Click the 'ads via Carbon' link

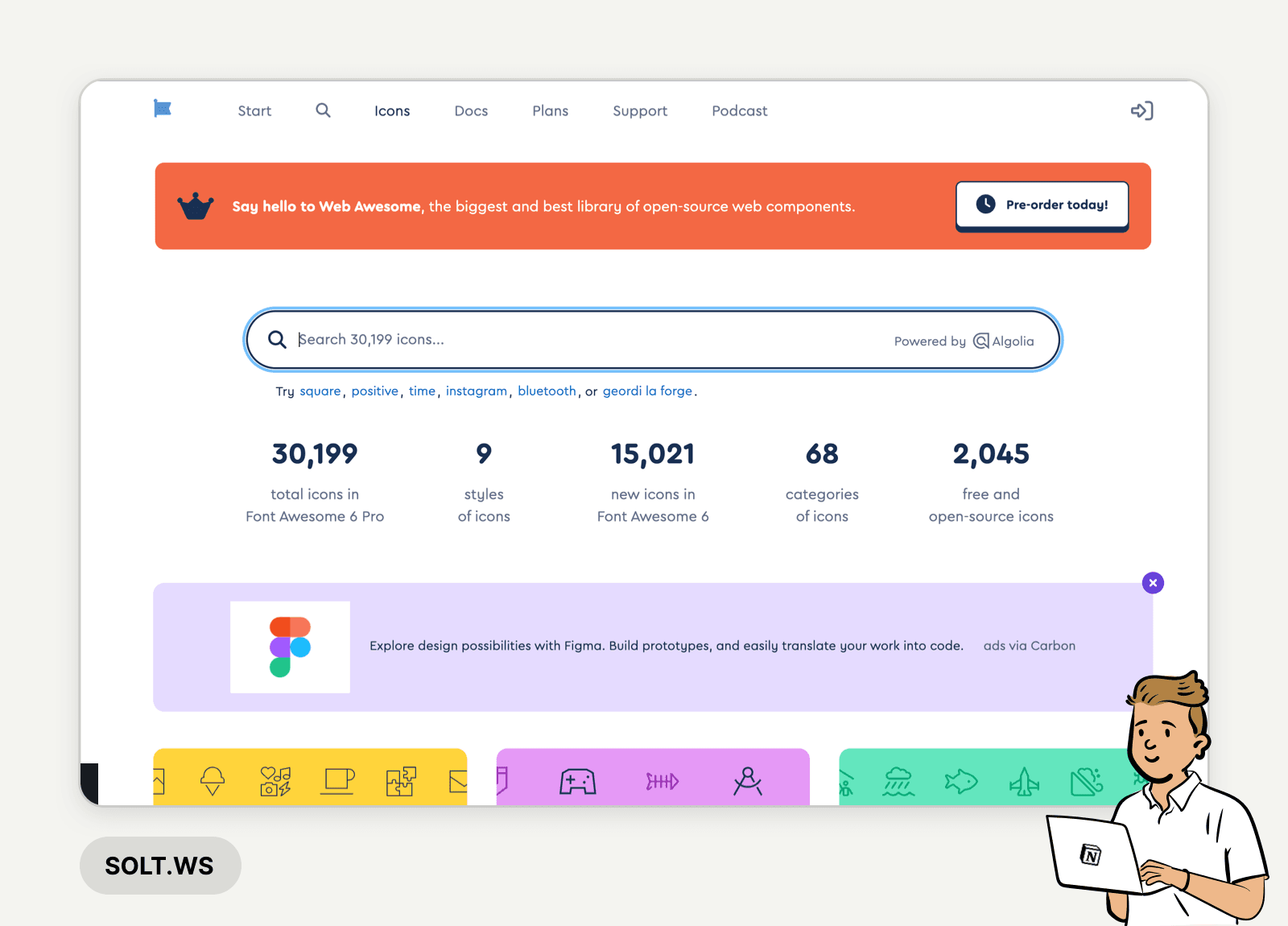1030,646
